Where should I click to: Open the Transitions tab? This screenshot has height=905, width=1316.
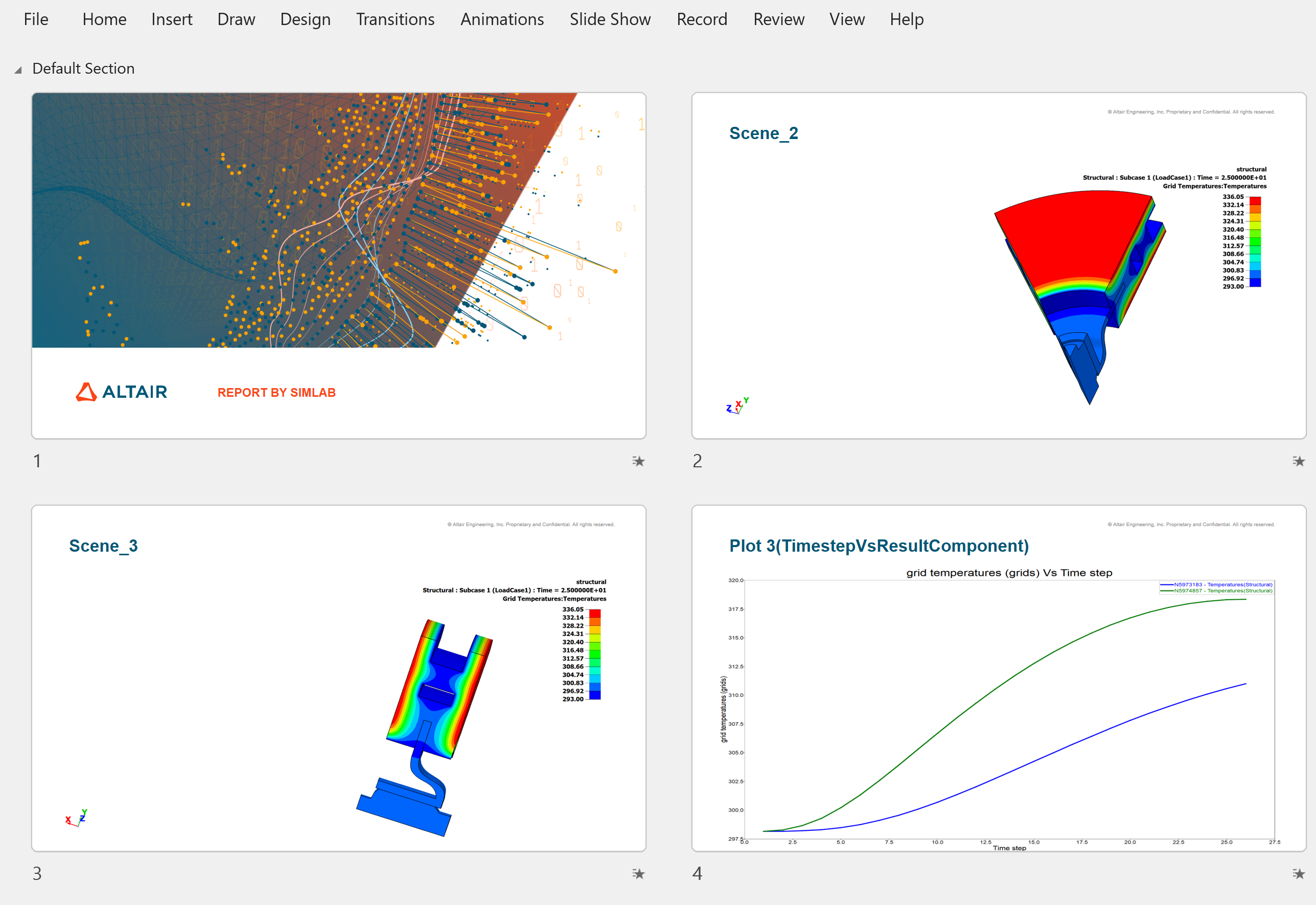coord(395,19)
